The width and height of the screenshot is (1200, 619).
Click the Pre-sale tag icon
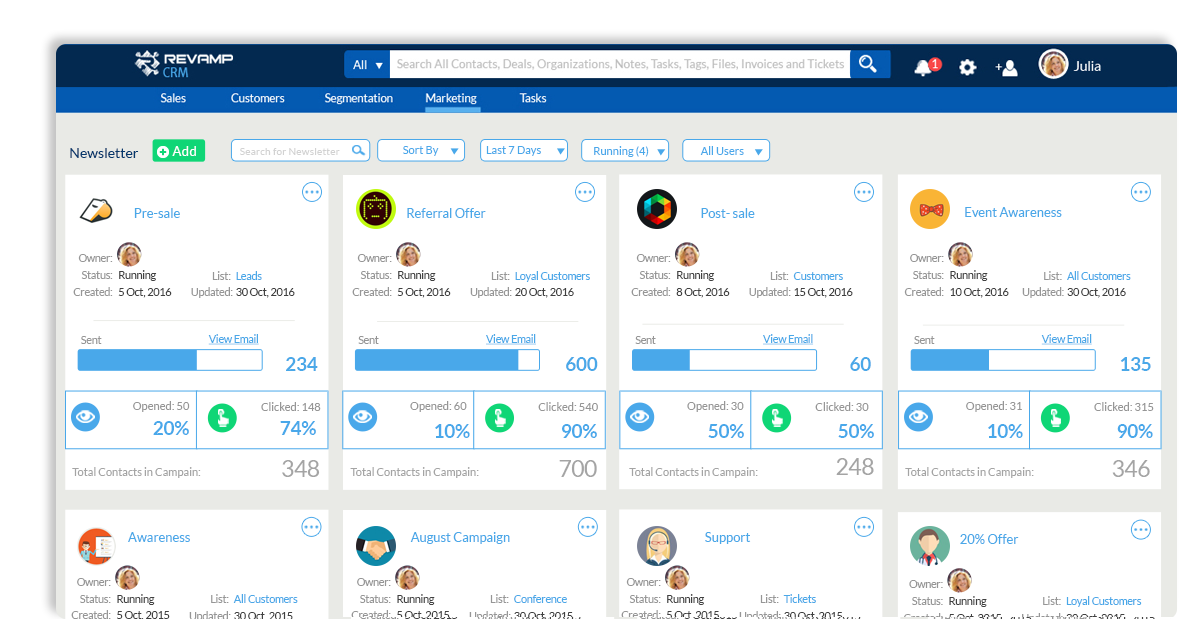(x=95, y=211)
